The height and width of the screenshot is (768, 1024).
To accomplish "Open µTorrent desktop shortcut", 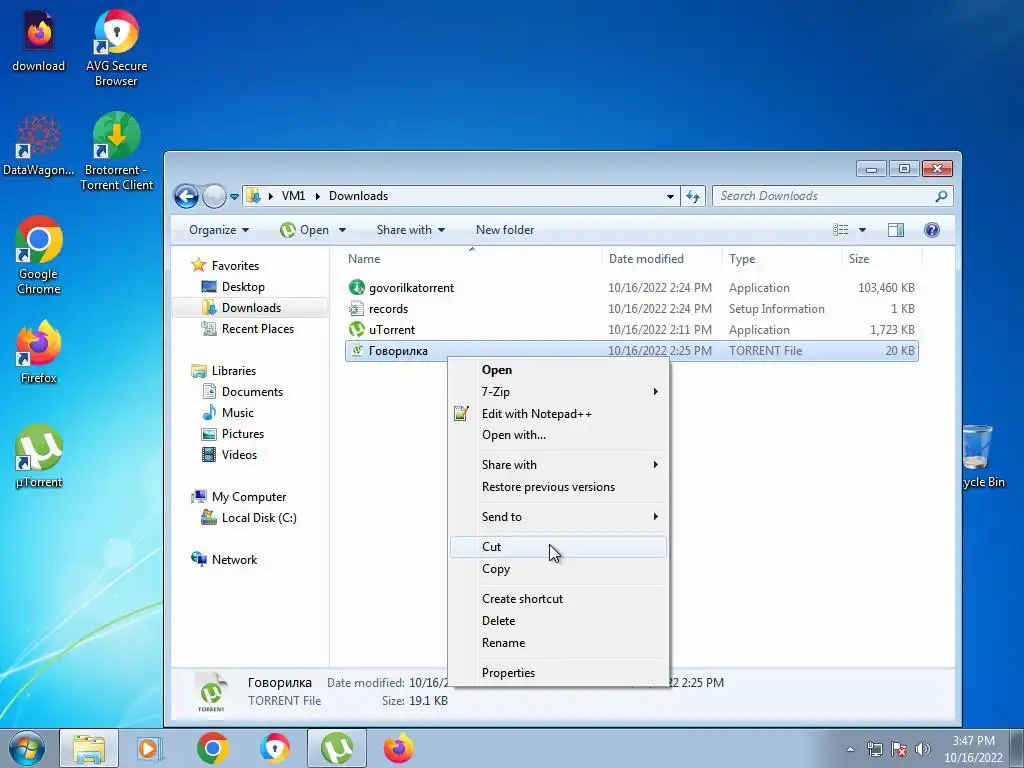I will [39, 456].
